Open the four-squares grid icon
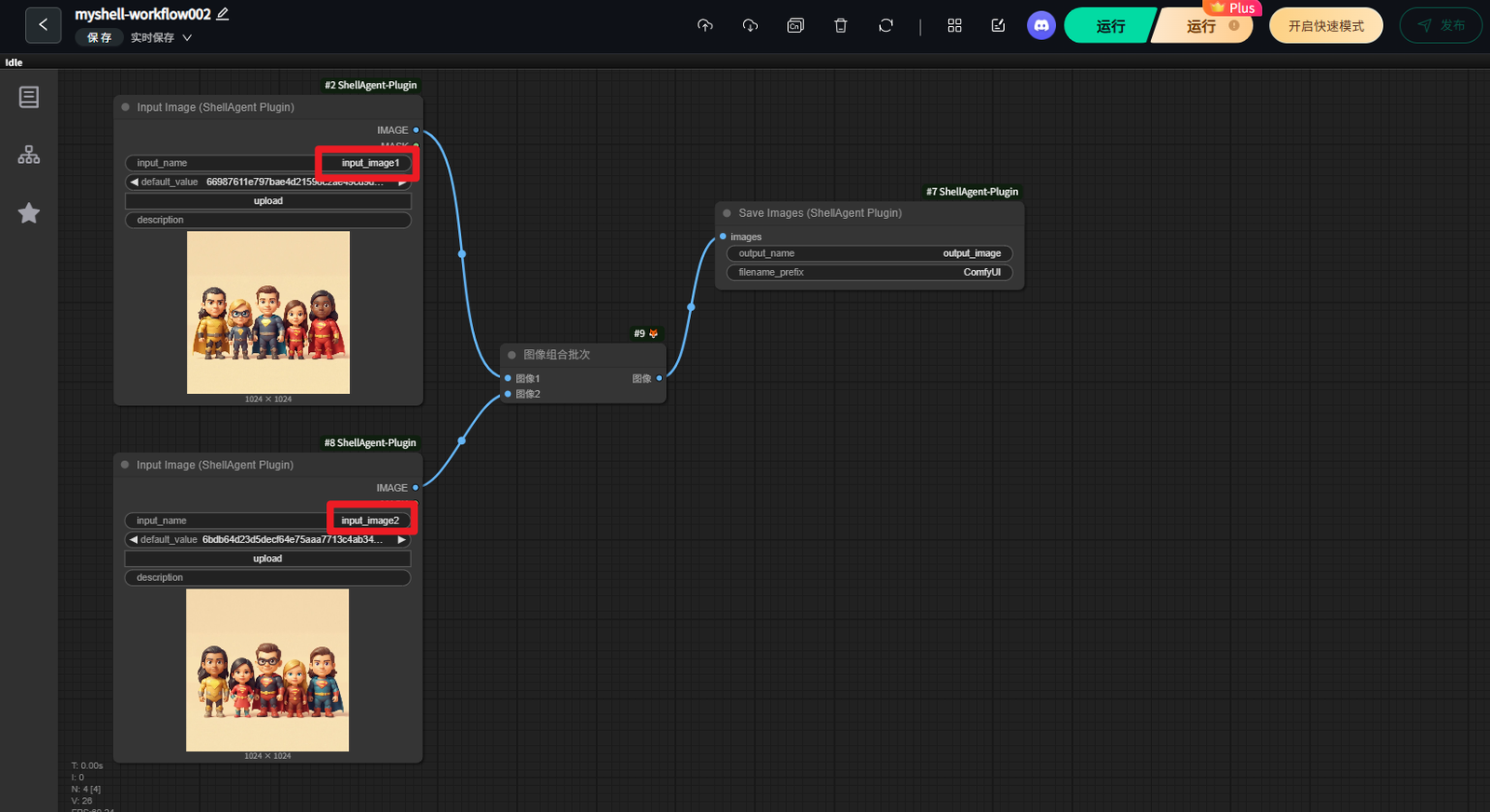The image size is (1490, 812). 955,26
